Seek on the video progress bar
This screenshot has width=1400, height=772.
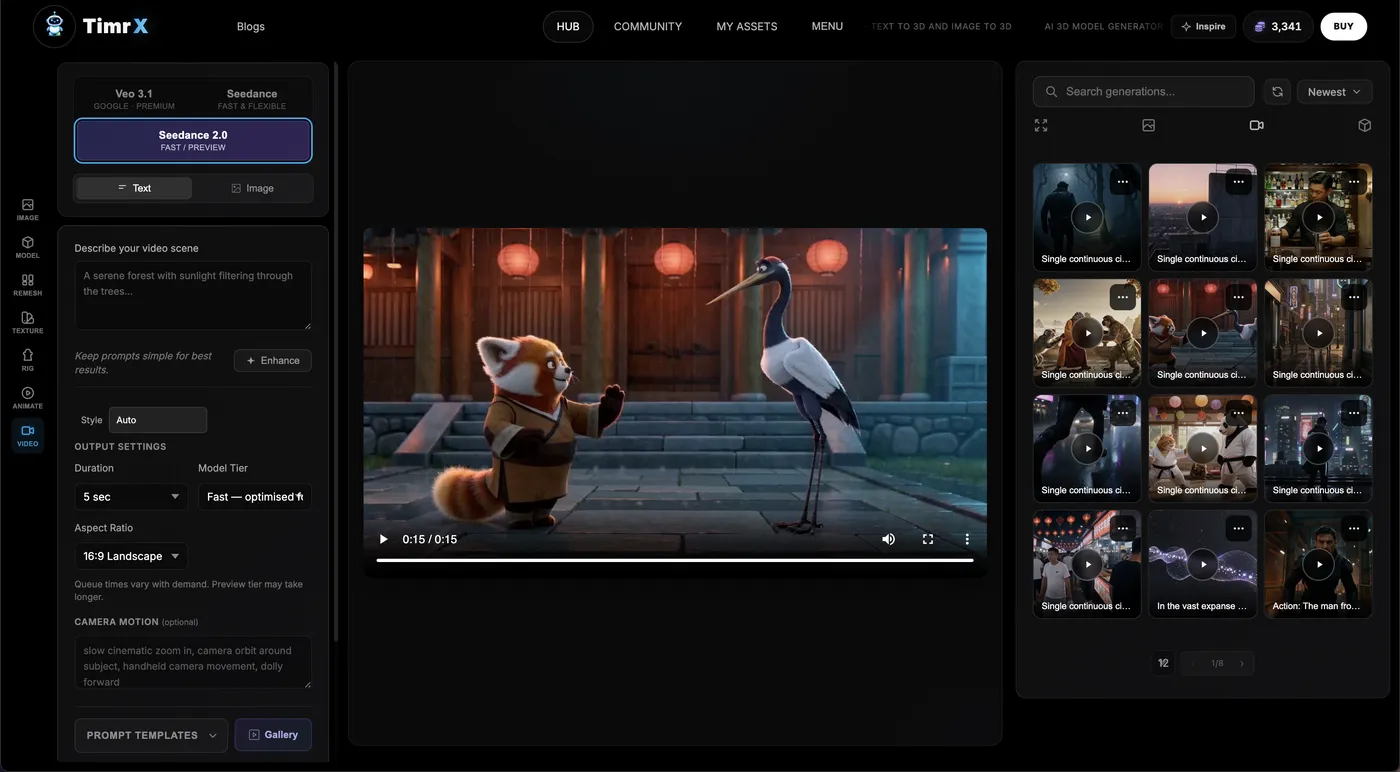[675, 560]
